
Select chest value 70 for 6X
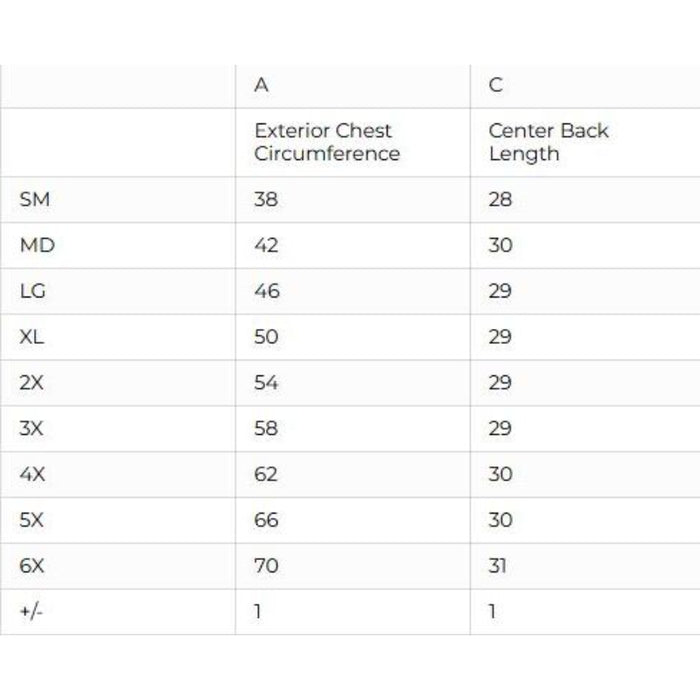pos(266,565)
